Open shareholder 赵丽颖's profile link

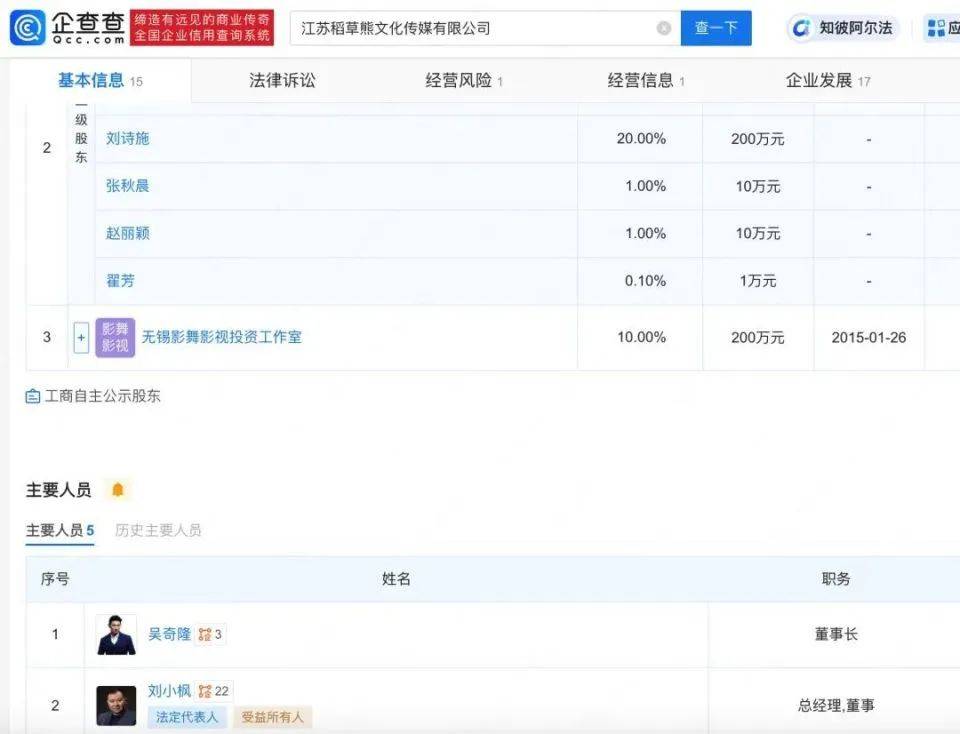(x=126, y=233)
